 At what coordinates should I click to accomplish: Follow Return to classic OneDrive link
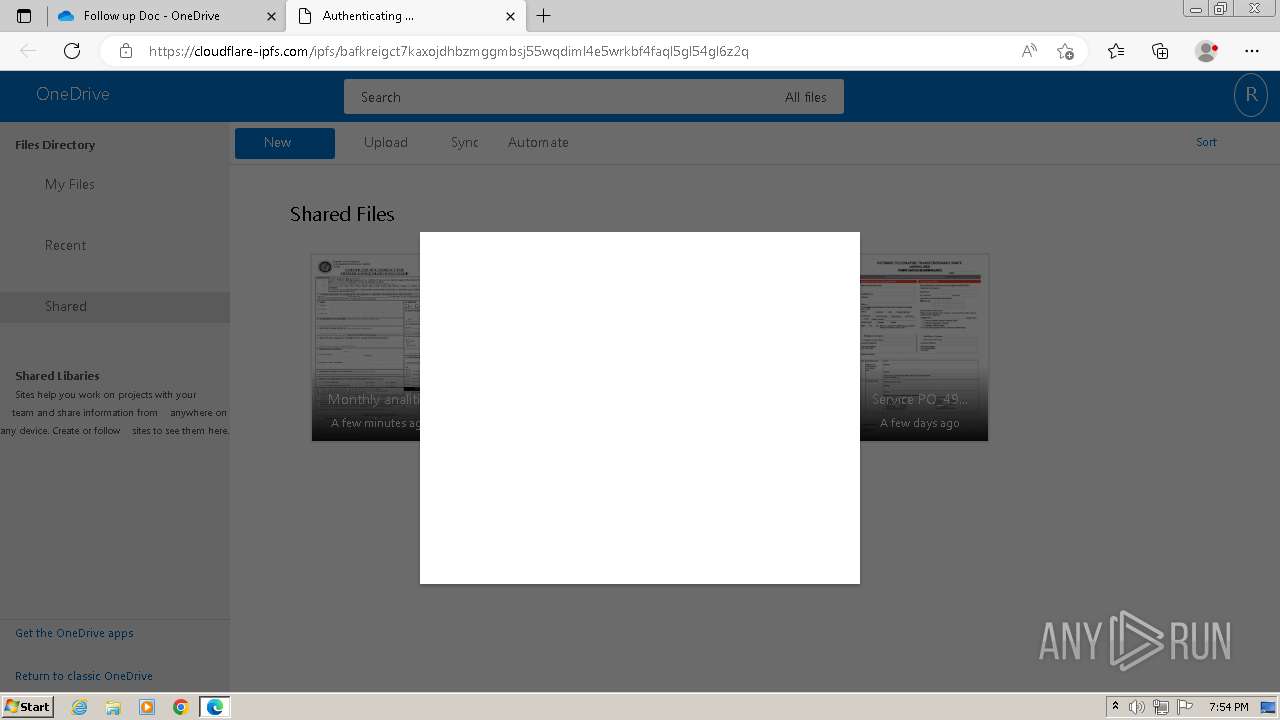(84, 676)
